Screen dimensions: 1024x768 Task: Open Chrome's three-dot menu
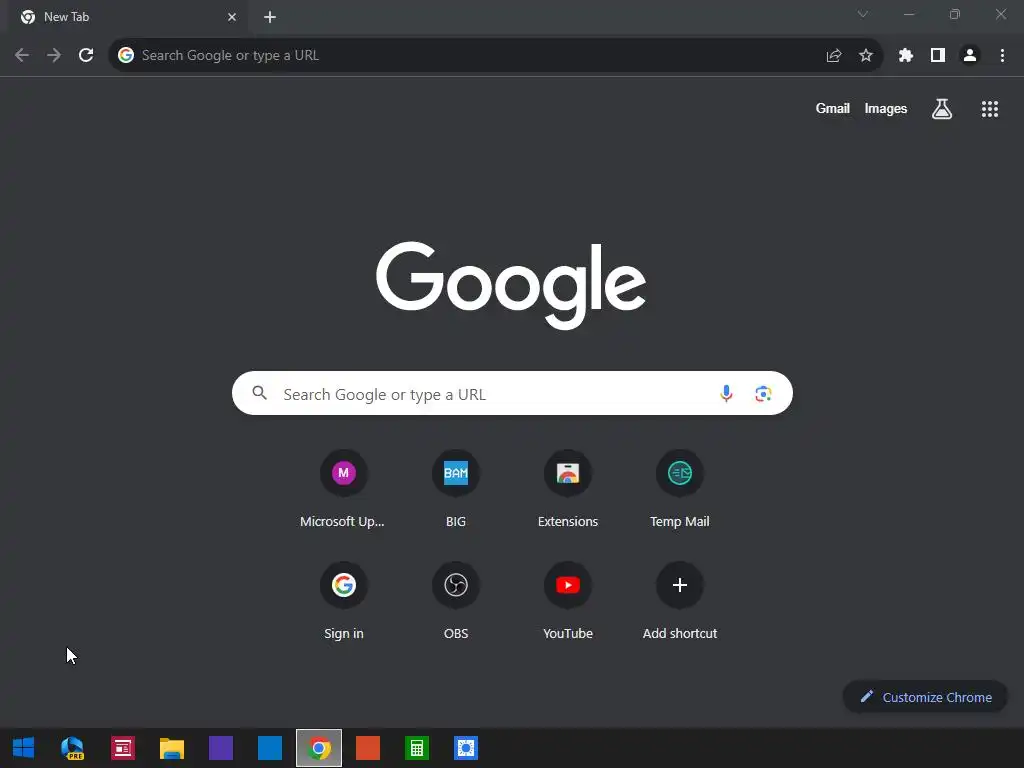coord(1002,56)
